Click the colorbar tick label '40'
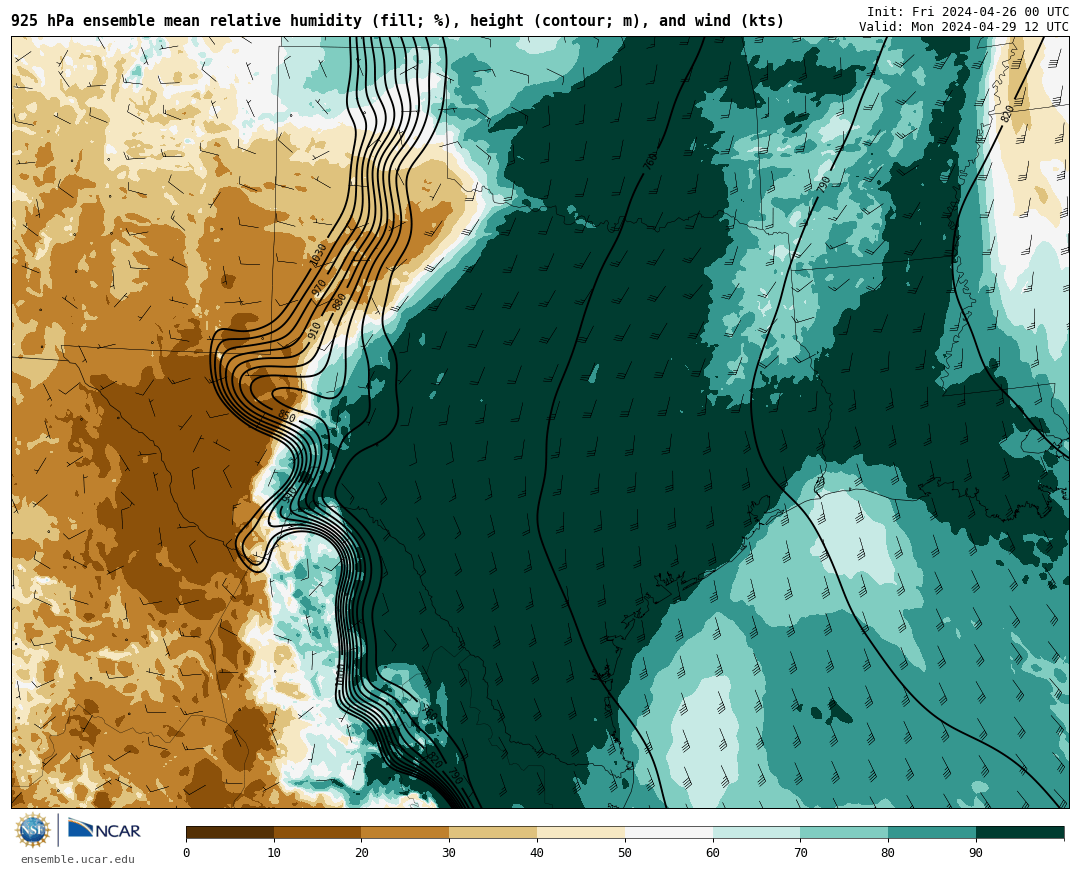 (537, 852)
